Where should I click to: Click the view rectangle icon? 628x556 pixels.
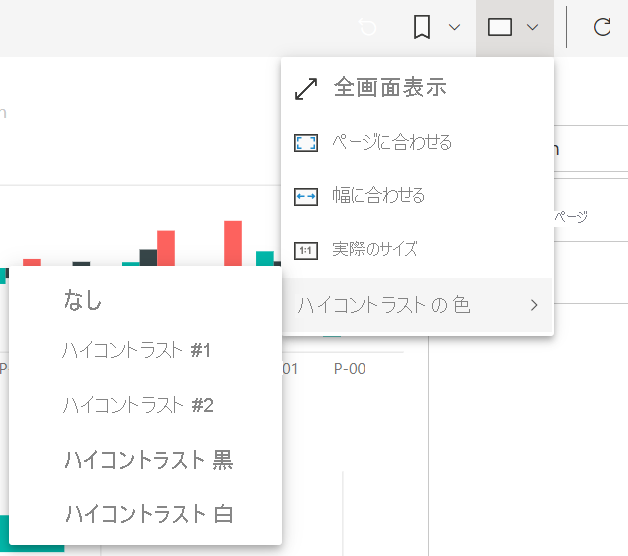(499, 27)
